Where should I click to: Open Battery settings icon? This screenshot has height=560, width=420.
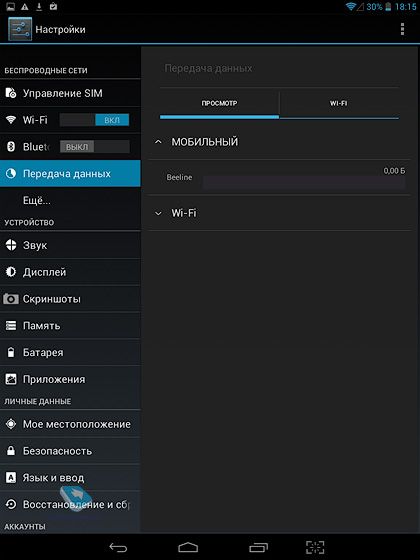pyautogui.click(x=11, y=352)
